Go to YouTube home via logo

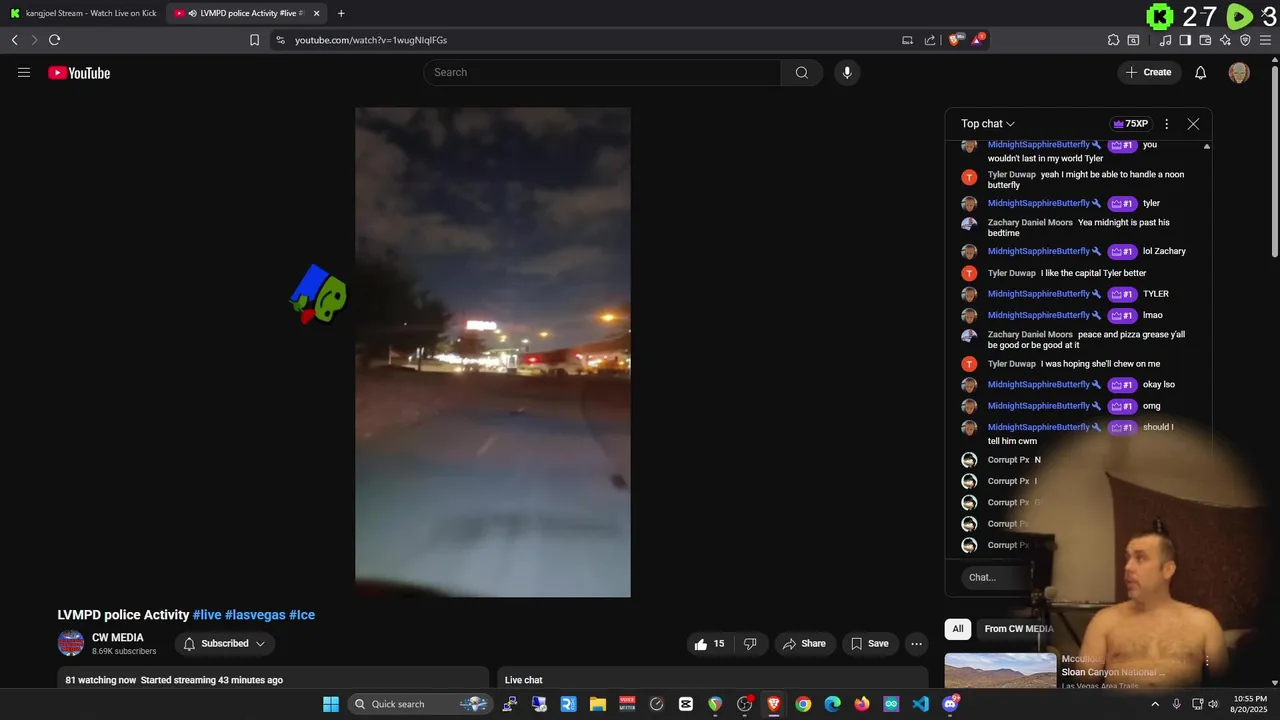79,72
